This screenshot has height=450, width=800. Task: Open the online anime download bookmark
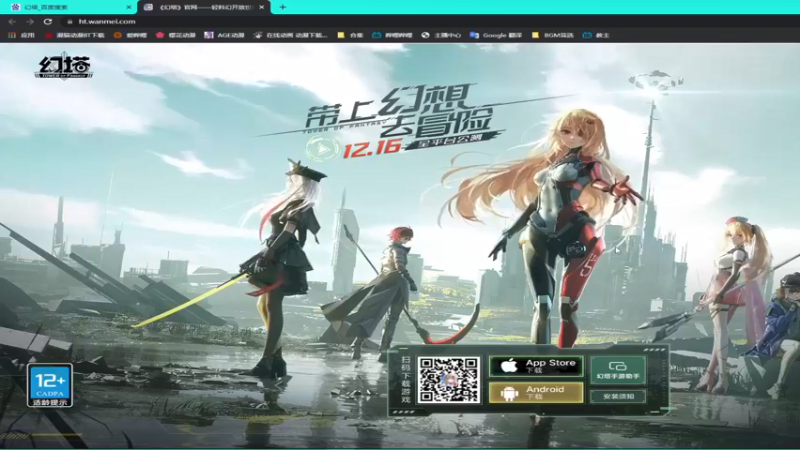[x=290, y=35]
